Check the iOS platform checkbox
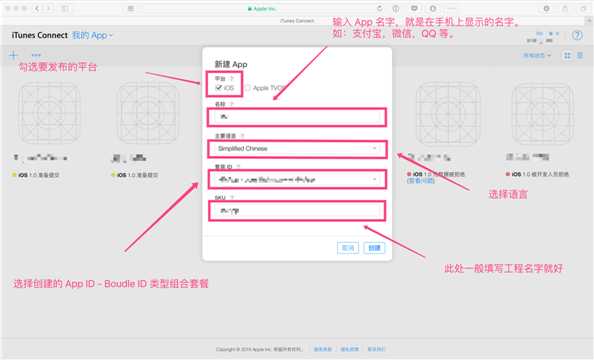 pyautogui.click(x=219, y=88)
